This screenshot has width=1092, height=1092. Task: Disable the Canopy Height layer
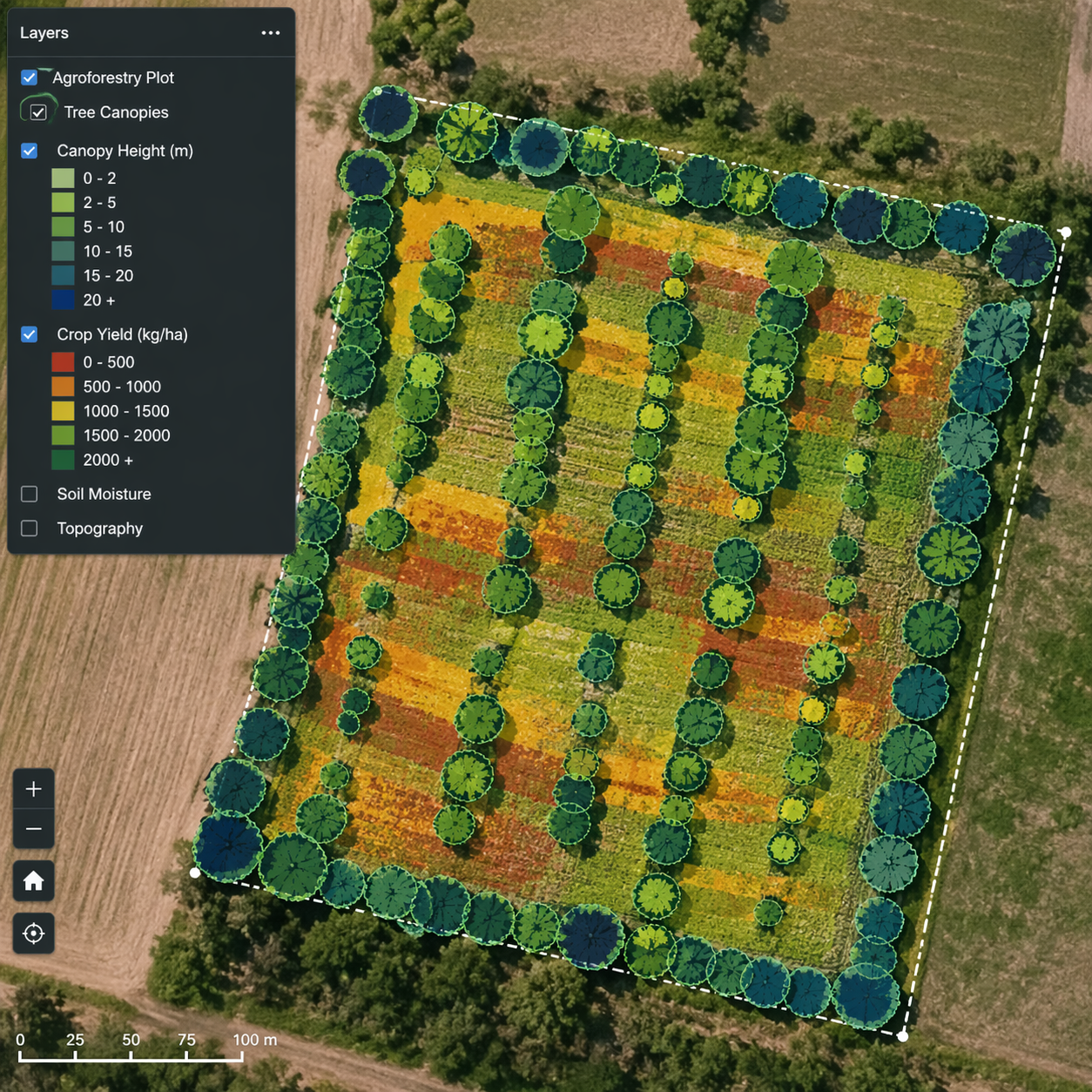30,151
